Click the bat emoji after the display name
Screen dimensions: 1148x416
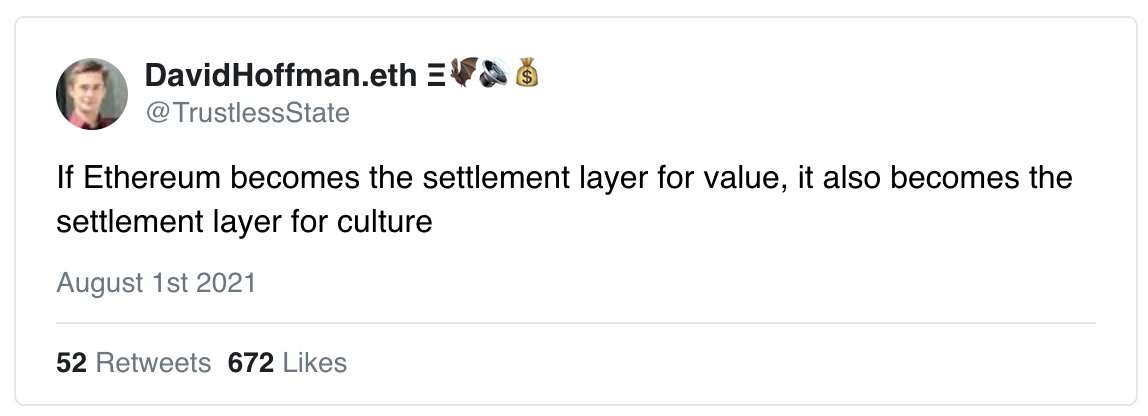click(x=463, y=75)
